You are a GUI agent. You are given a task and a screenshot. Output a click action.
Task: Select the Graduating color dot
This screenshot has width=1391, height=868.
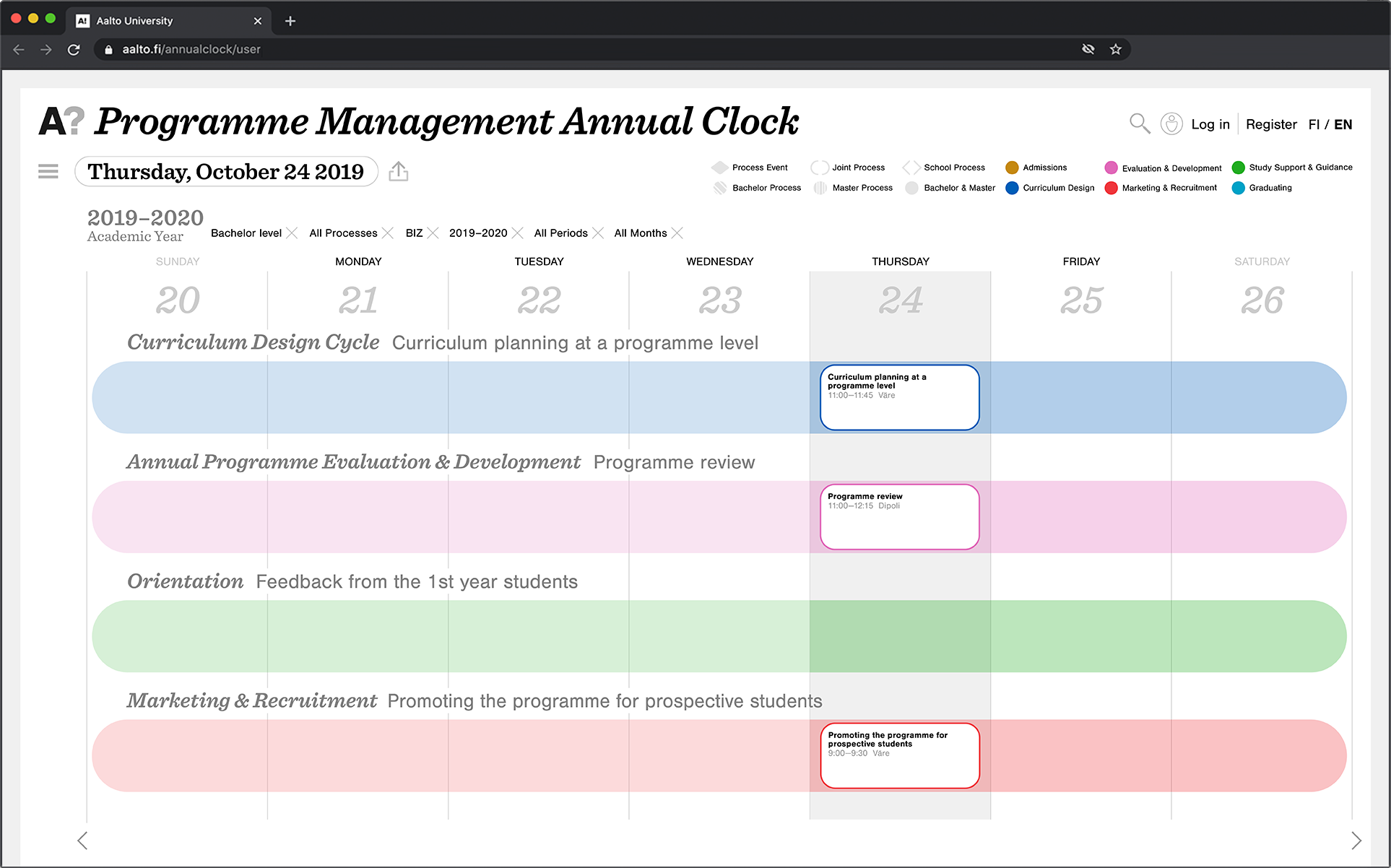tap(1238, 188)
